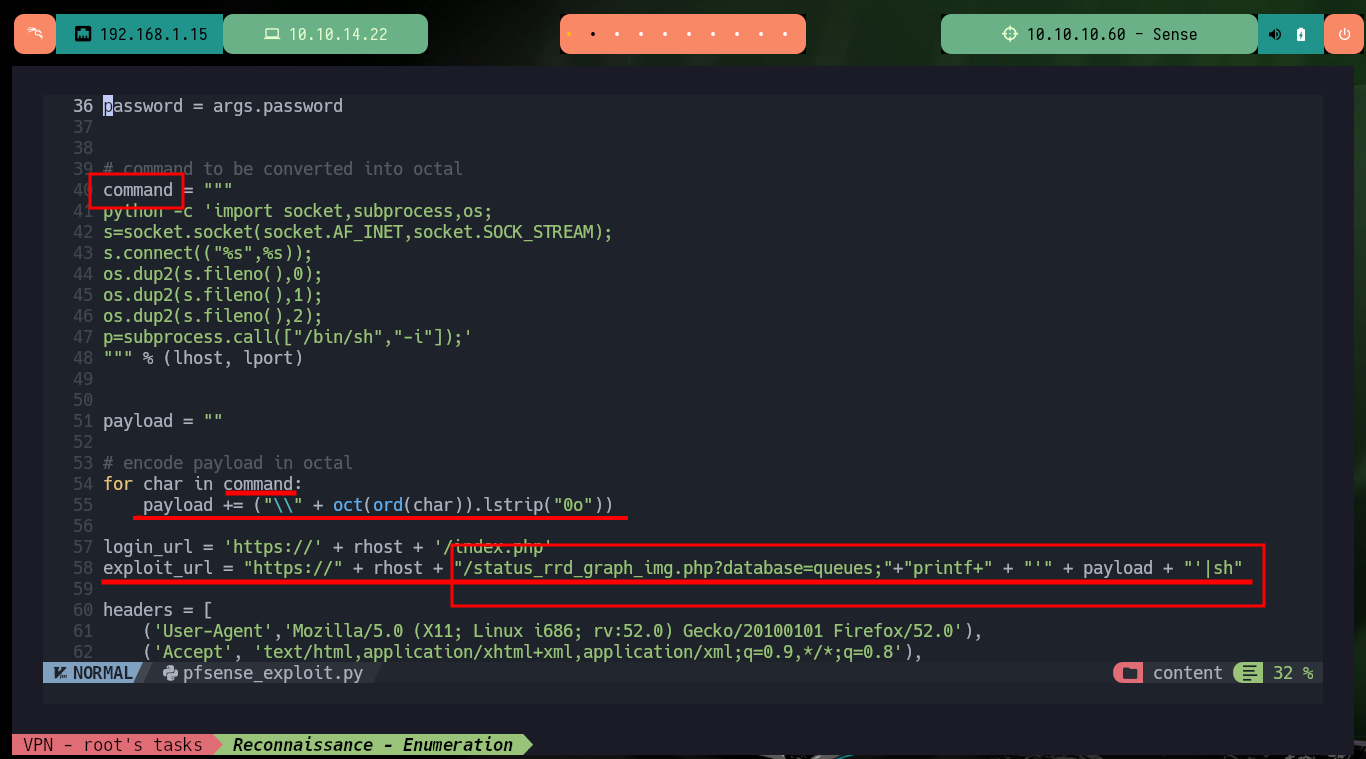Click the 10.10.14.22 VPN address label
The height and width of the screenshot is (759, 1366).
coord(338,34)
